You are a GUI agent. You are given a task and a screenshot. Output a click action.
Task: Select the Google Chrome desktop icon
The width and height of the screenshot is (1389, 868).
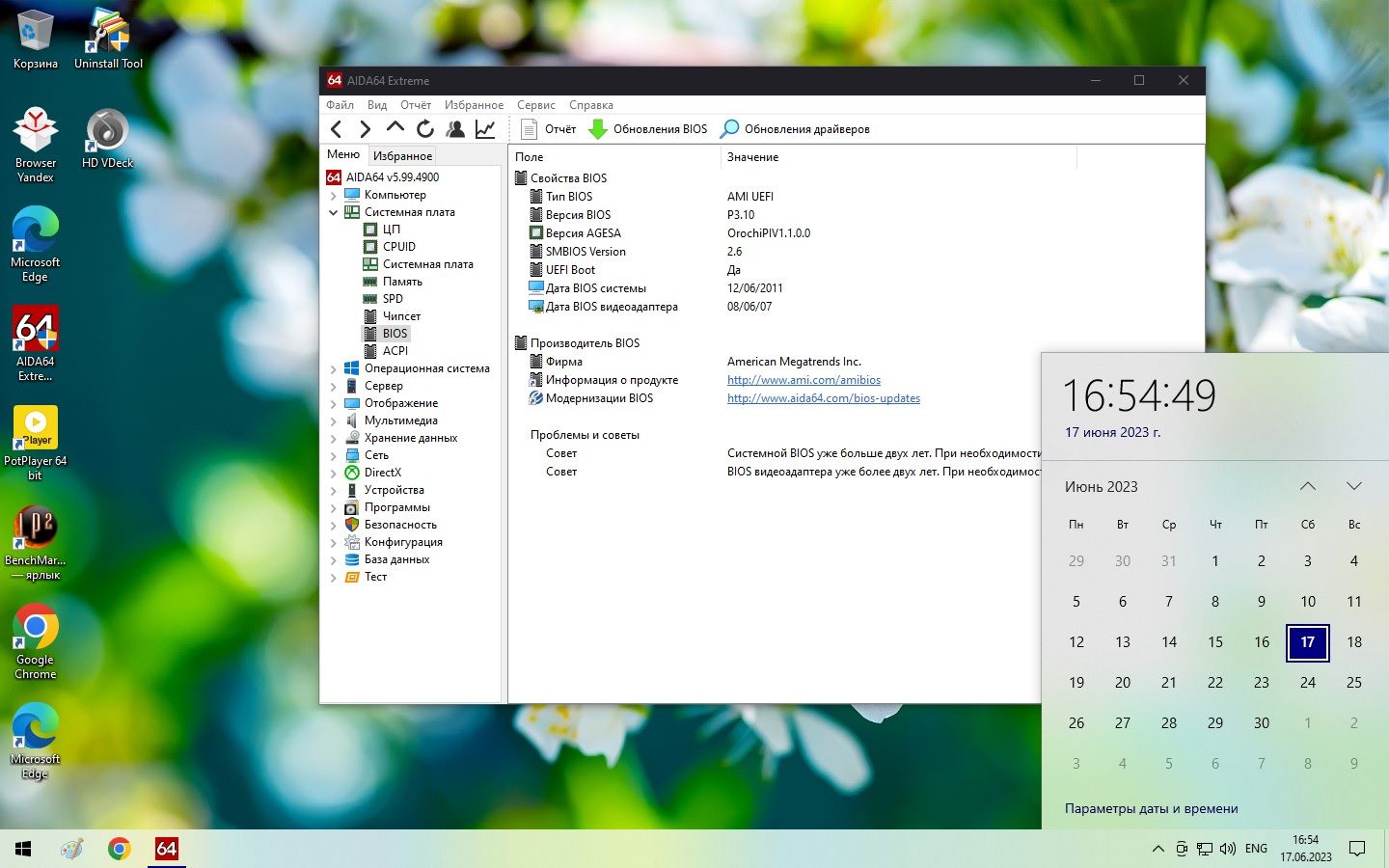tap(36, 642)
